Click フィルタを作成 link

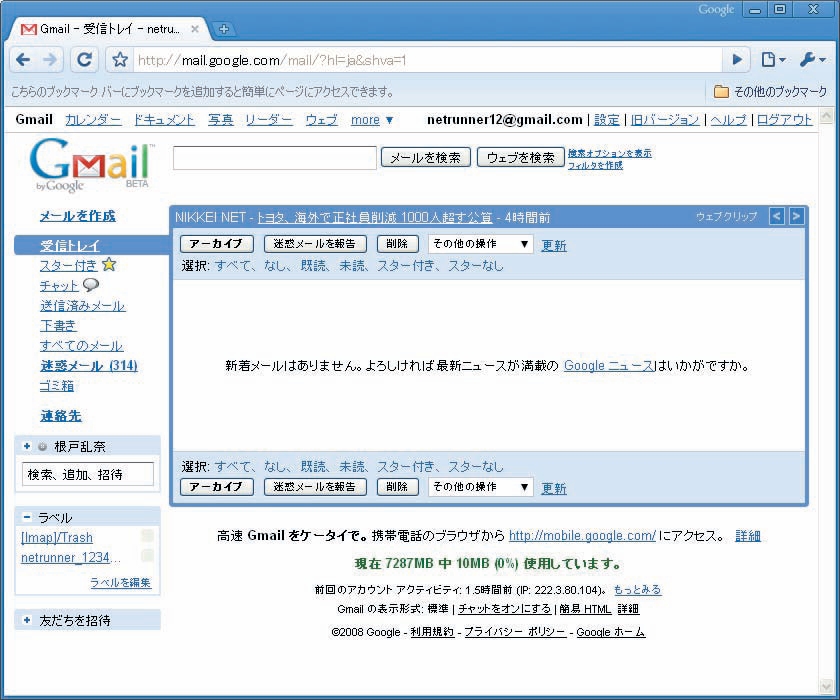click(595, 165)
